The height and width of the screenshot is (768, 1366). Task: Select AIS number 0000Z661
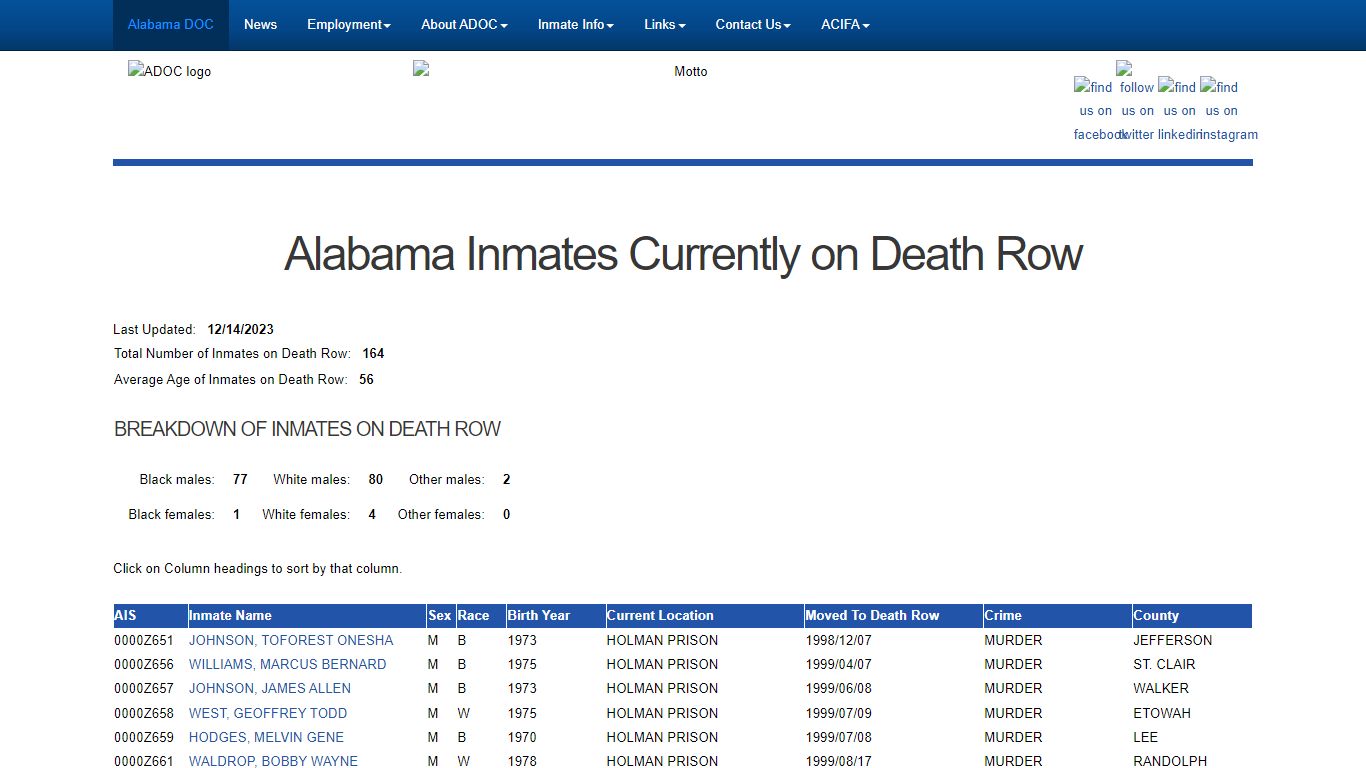[144, 761]
